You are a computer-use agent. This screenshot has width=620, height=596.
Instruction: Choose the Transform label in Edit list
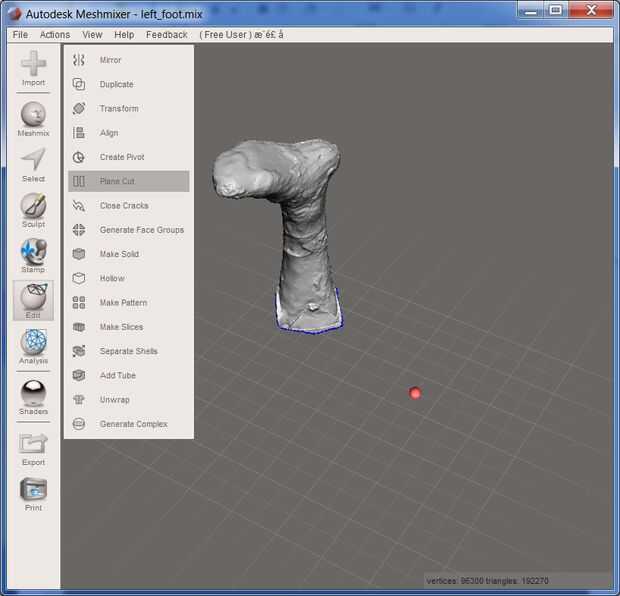119,108
